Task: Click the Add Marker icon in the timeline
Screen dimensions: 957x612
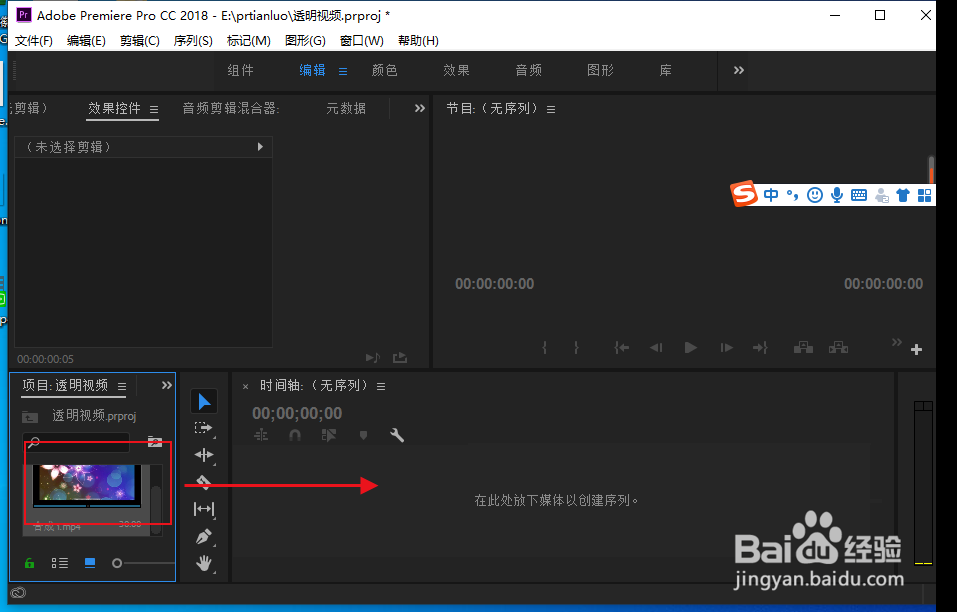Action: click(x=364, y=435)
